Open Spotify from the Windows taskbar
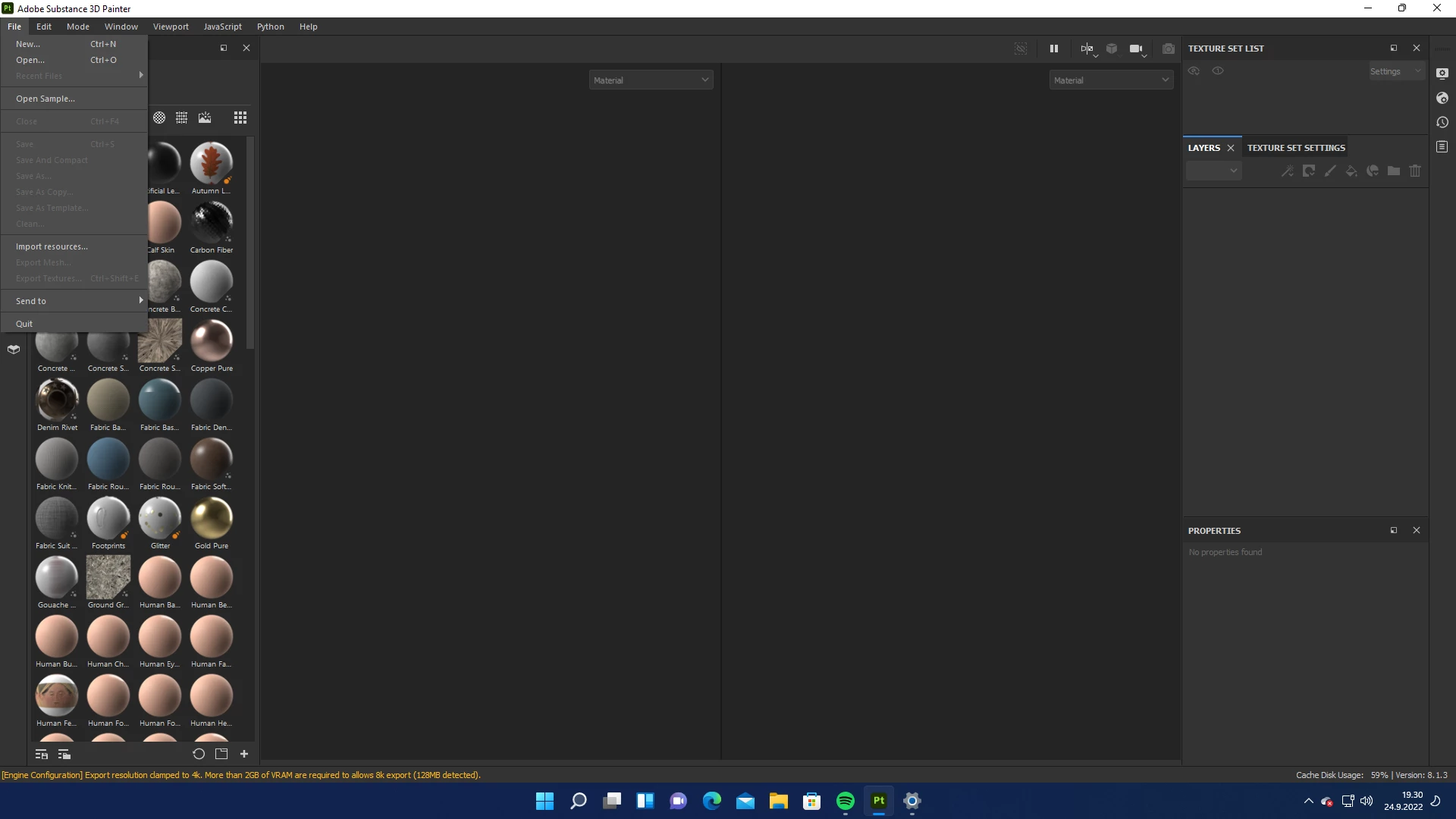1456x819 pixels. click(846, 801)
